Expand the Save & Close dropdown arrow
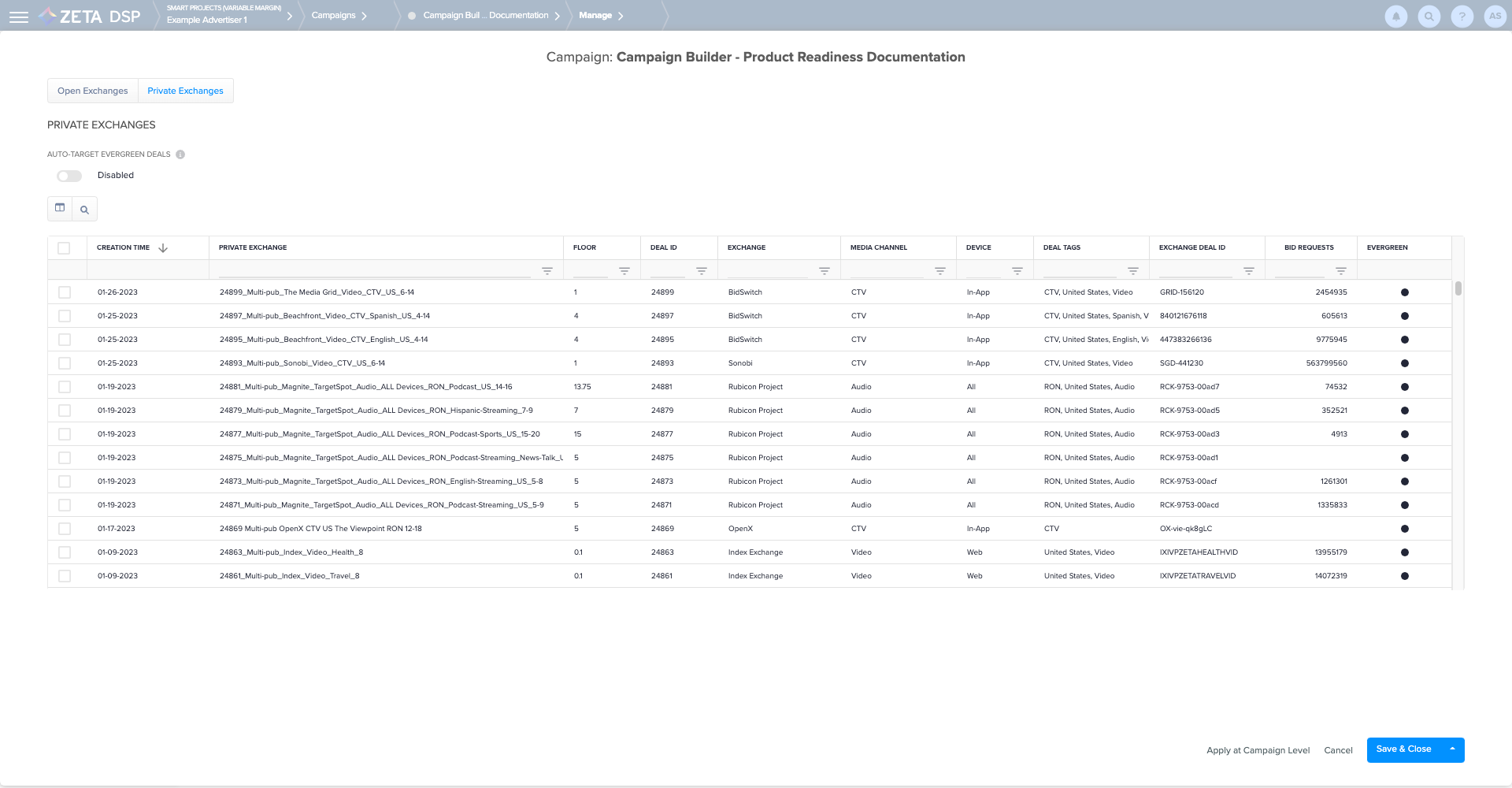Image resolution: width=1512 pixels, height=788 pixels. coord(1452,749)
